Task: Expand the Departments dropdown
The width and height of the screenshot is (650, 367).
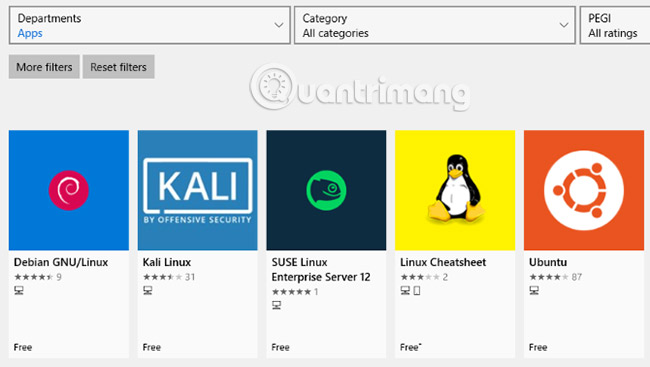Action: tap(150, 25)
